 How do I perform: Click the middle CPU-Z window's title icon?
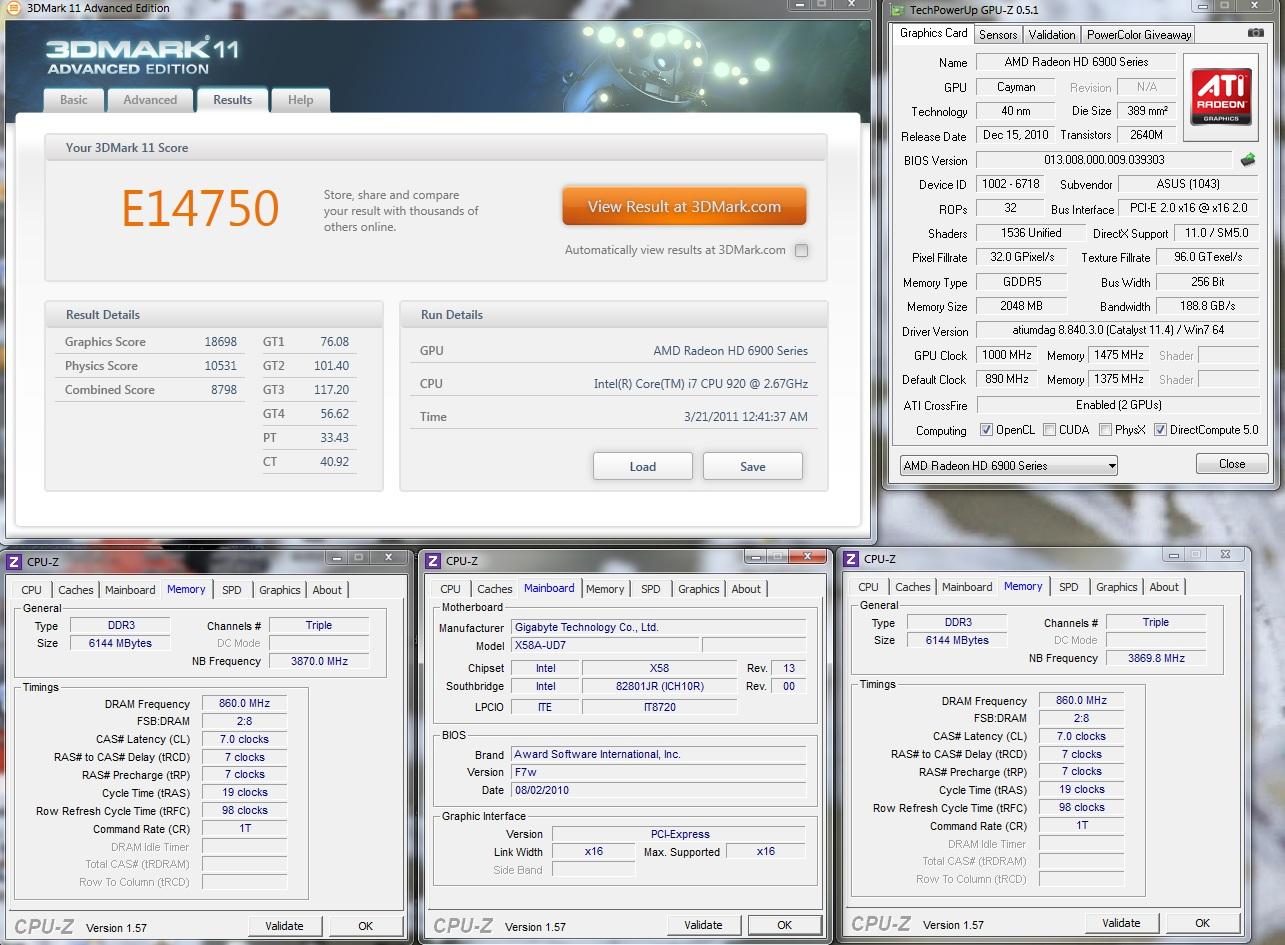[434, 561]
